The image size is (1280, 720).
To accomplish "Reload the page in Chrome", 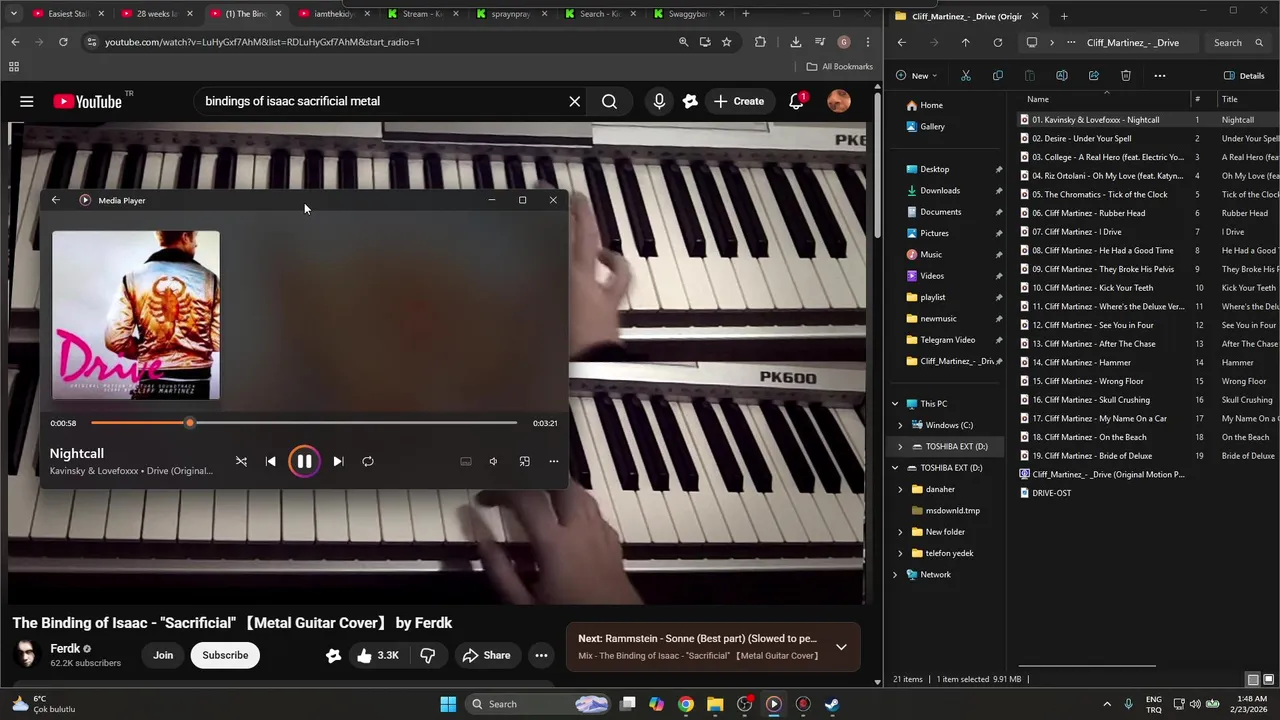I will [x=63, y=42].
